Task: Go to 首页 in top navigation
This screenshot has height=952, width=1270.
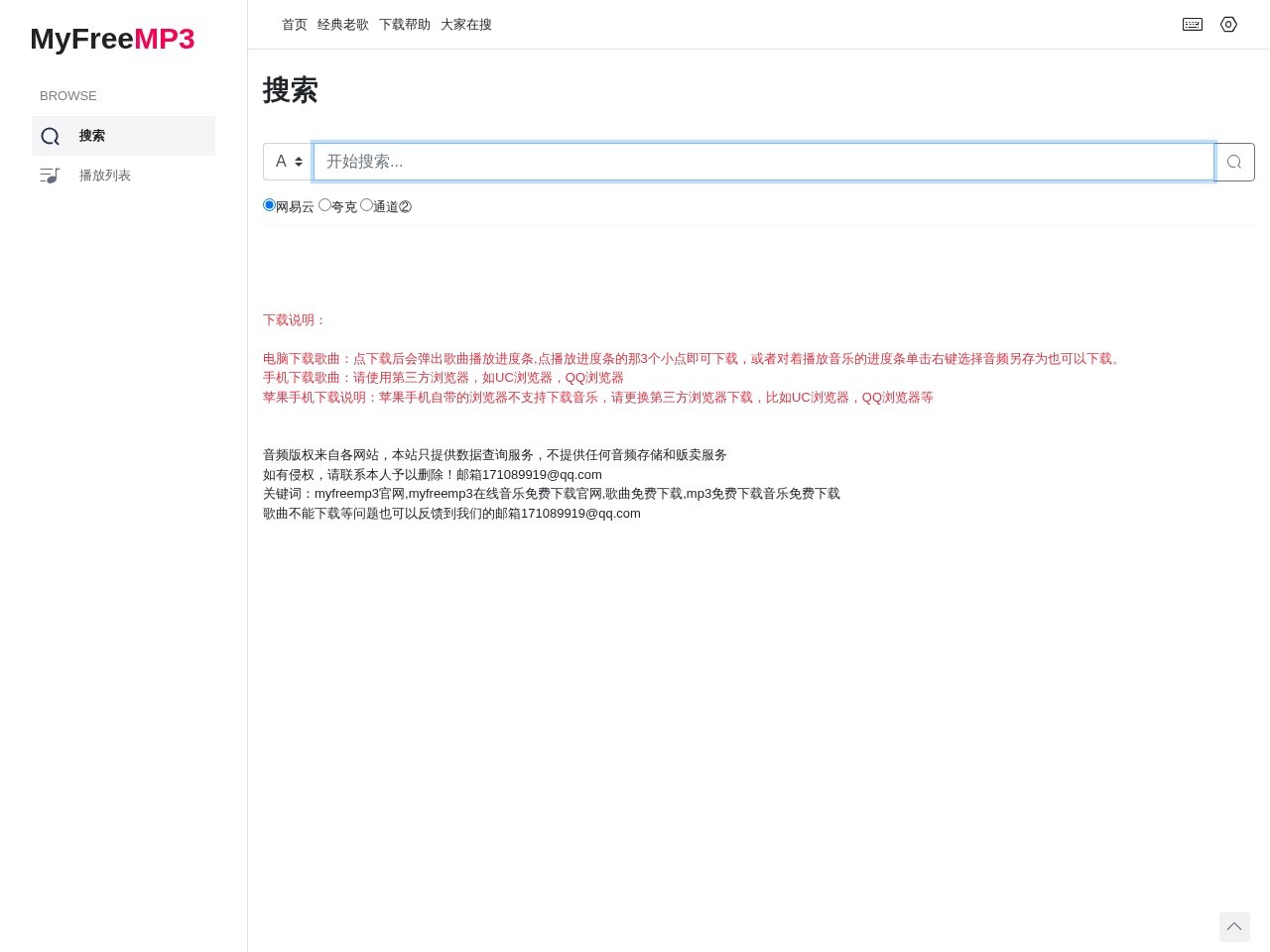Action: (x=295, y=25)
